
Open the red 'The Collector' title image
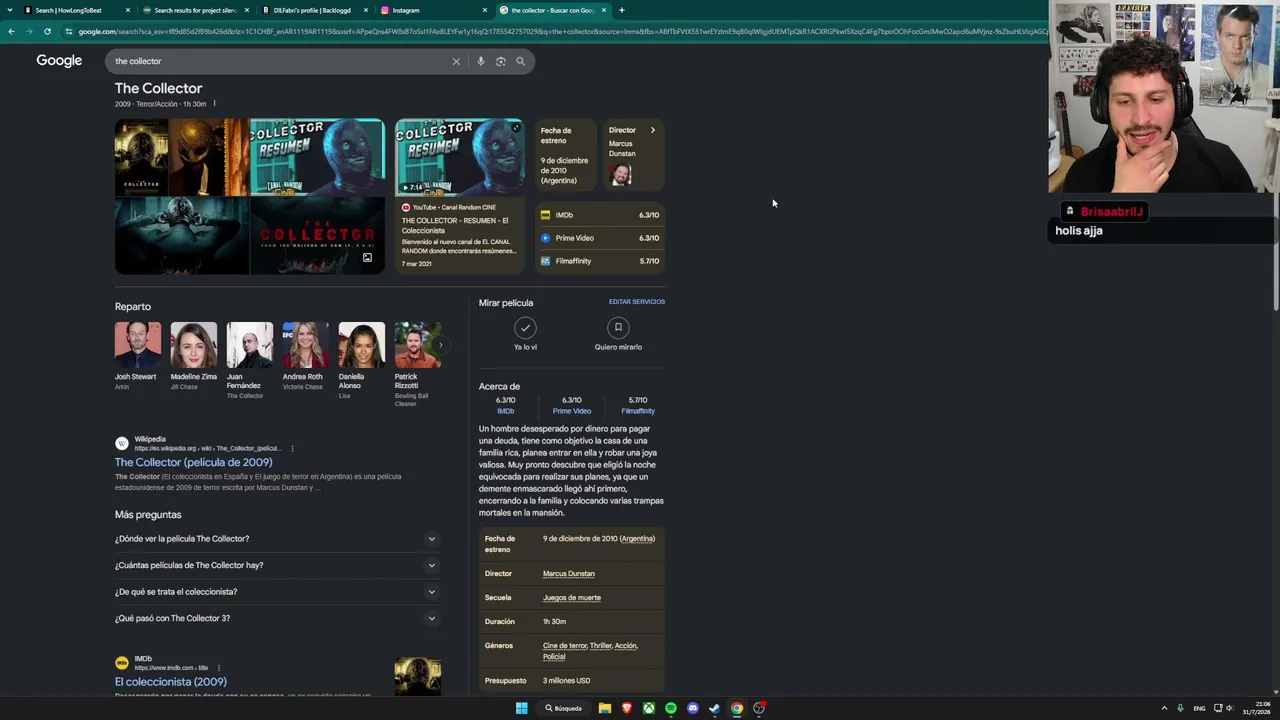(x=317, y=236)
